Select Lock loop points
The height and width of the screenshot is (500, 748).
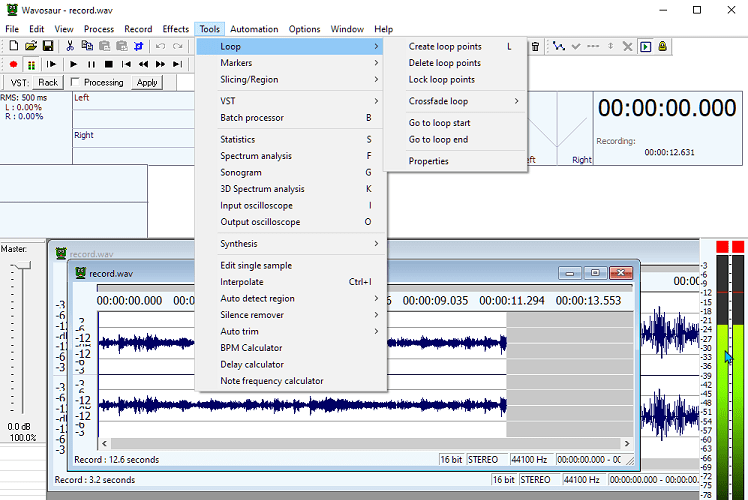[x=456, y=80]
